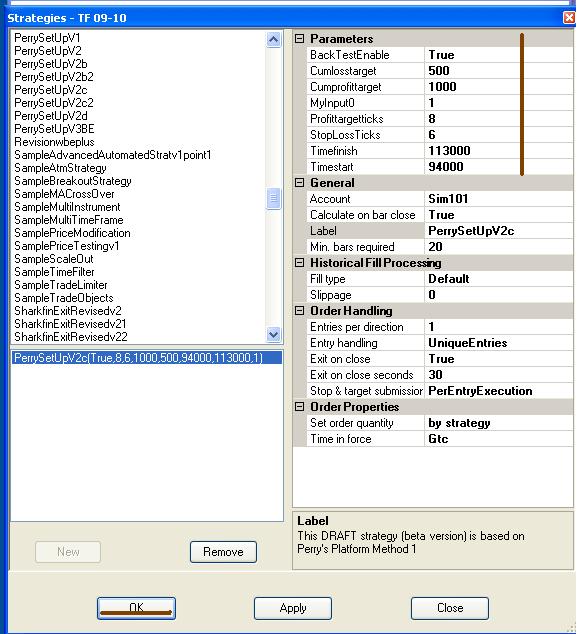Select SharkfinExitRevisedv2 strategy
This screenshot has width=580, height=634.
[68, 311]
